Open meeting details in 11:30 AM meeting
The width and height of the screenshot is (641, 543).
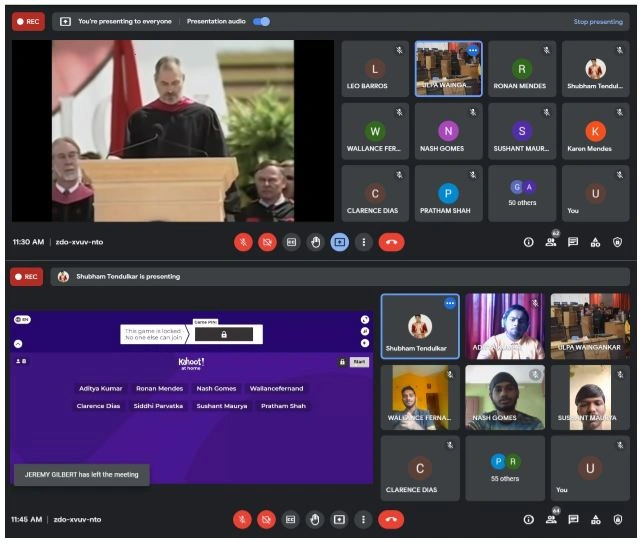click(529, 242)
